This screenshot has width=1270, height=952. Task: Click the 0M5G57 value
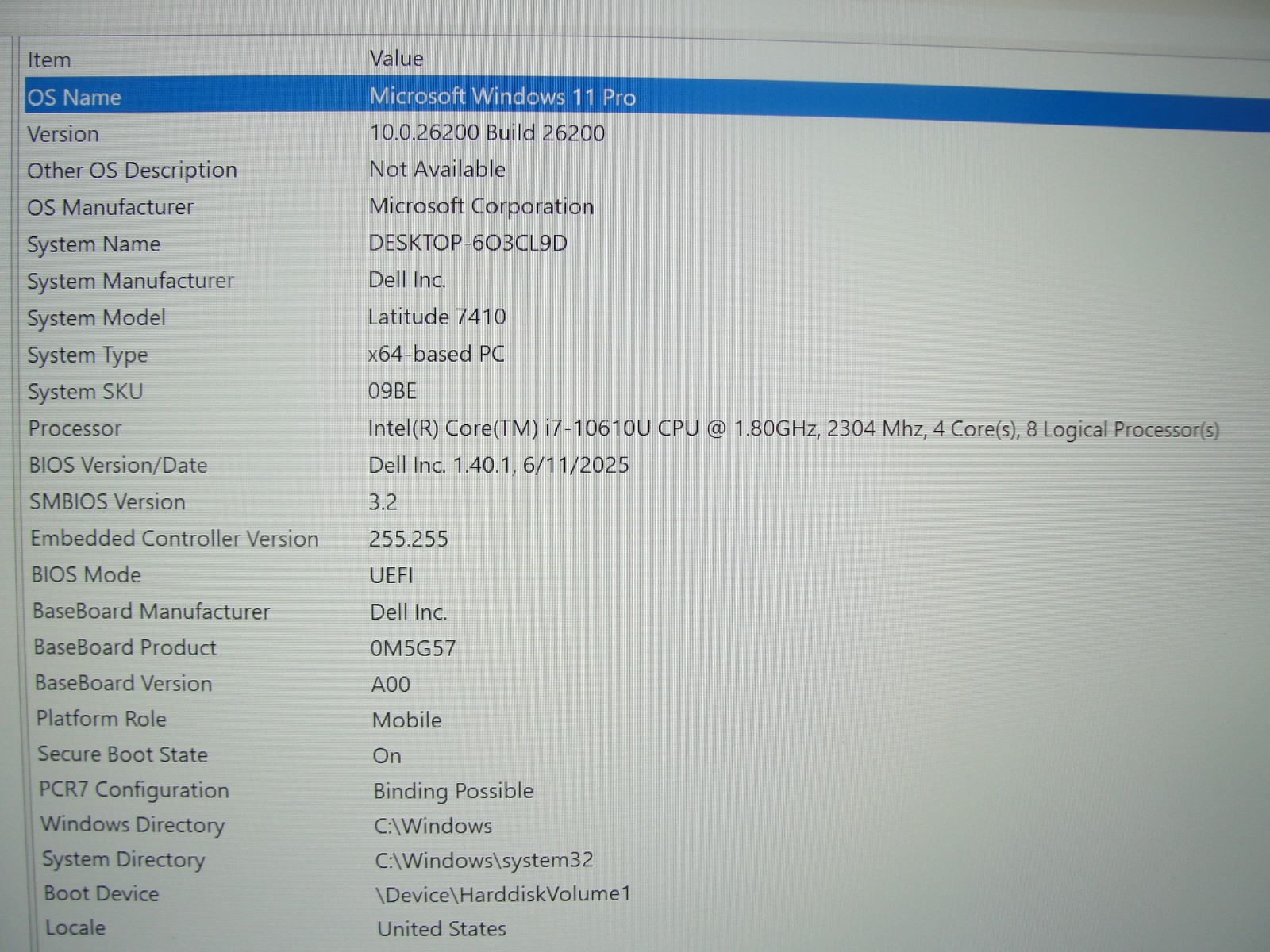pyautogui.click(x=413, y=649)
